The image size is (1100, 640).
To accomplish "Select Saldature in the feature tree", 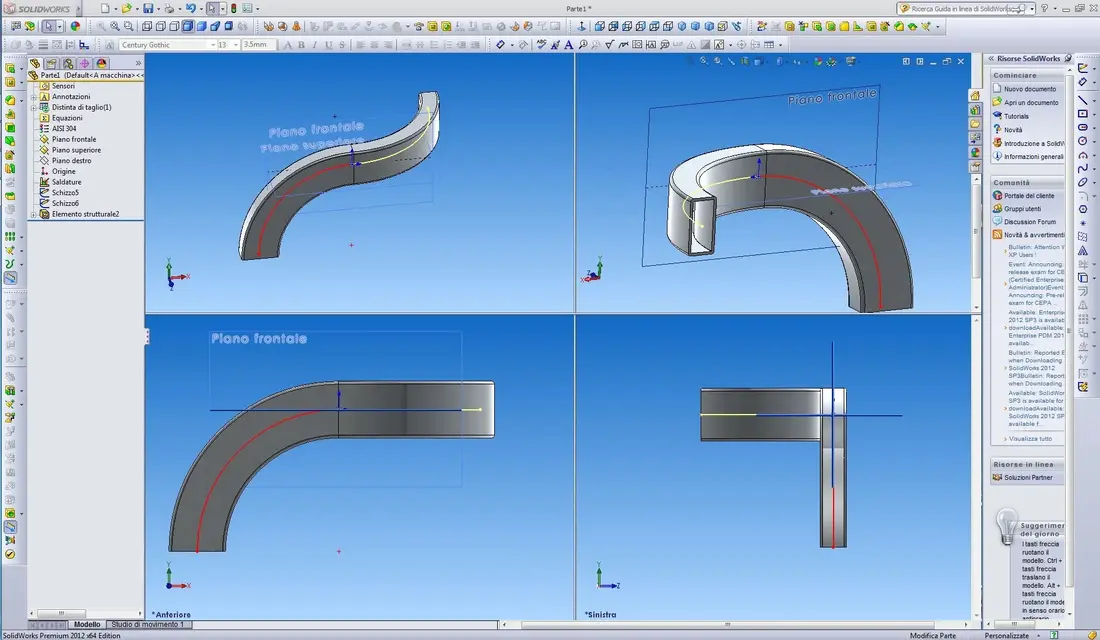I will coord(66,182).
